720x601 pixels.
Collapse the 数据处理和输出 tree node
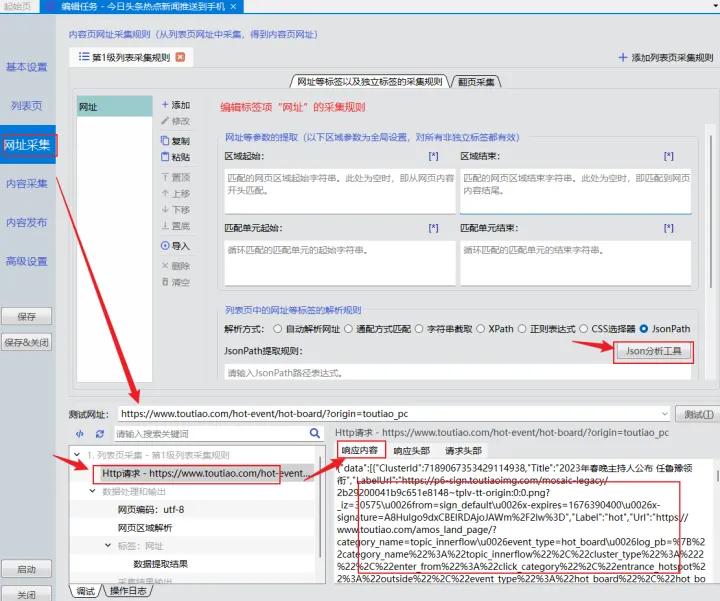(x=92, y=491)
